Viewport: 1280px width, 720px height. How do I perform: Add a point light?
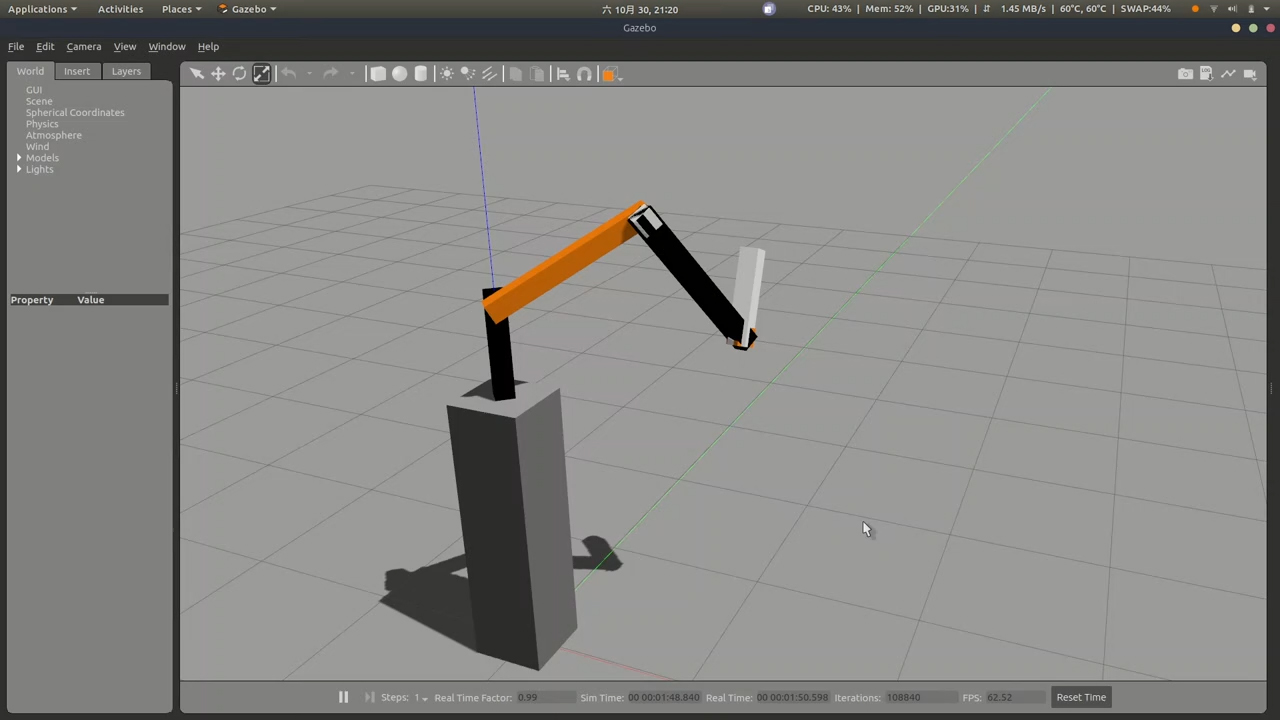[446, 74]
